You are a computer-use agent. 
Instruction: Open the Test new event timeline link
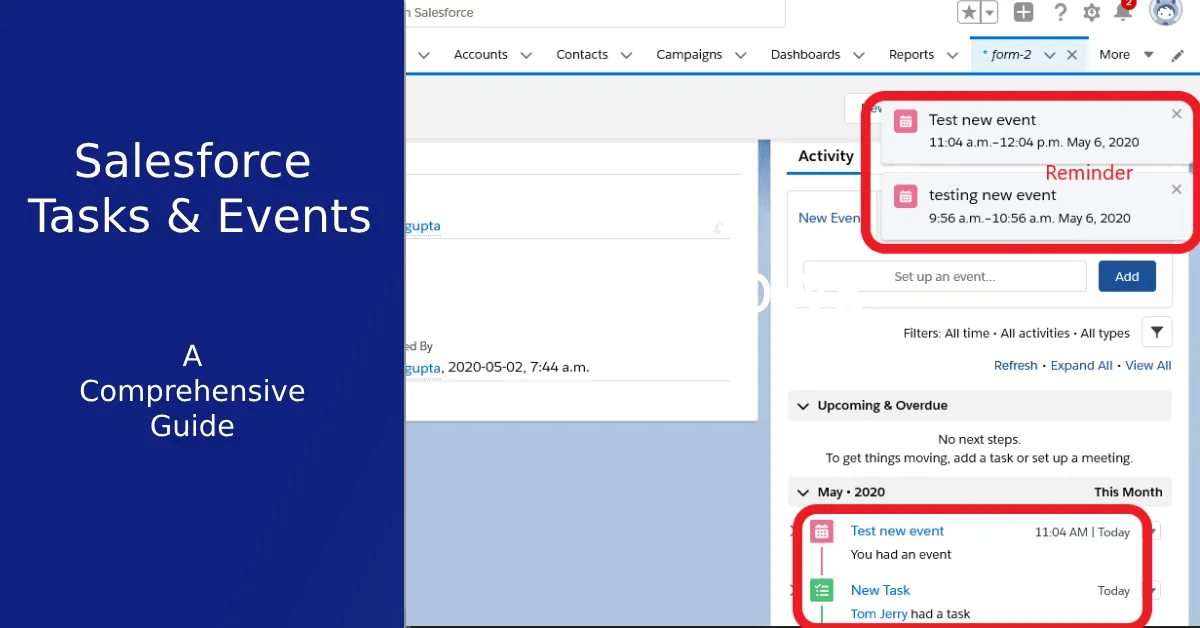(897, 531)
